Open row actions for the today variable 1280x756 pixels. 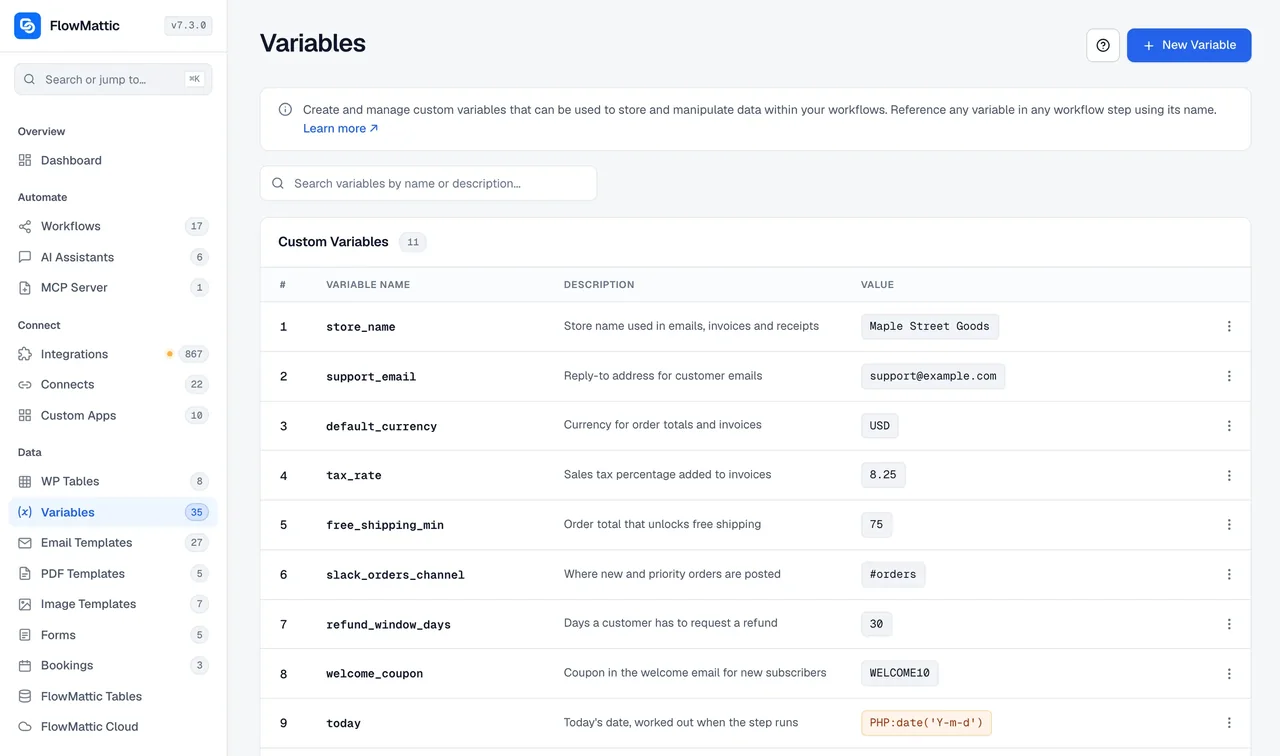(x=1229, y=723)
